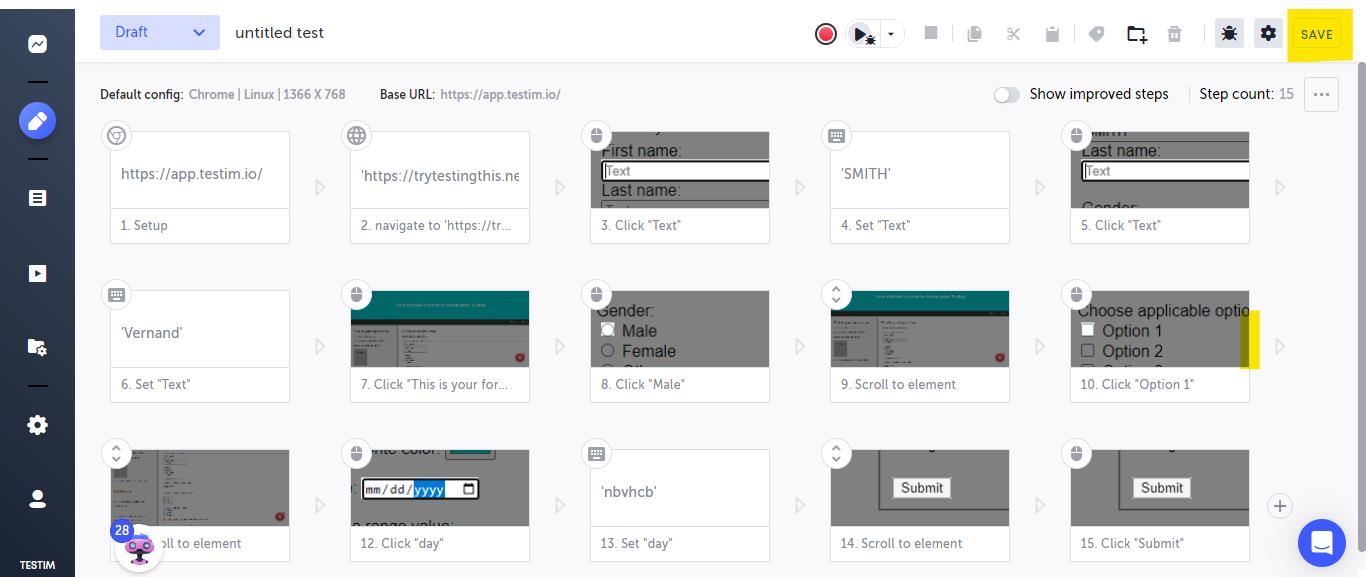Open the test list icon in sidebar
Viewport: 1366px width, 577px height.
[37, 198]
